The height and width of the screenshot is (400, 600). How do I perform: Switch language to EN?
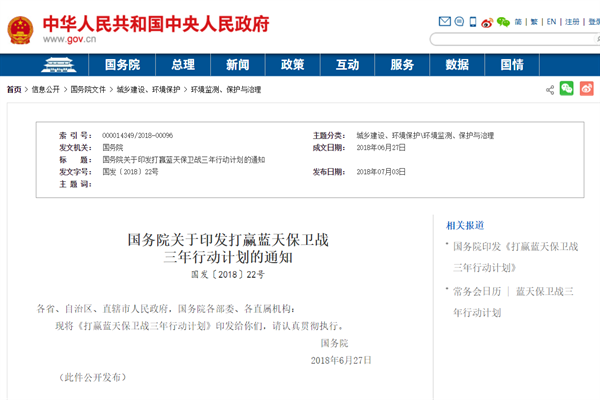coord(550,21)
